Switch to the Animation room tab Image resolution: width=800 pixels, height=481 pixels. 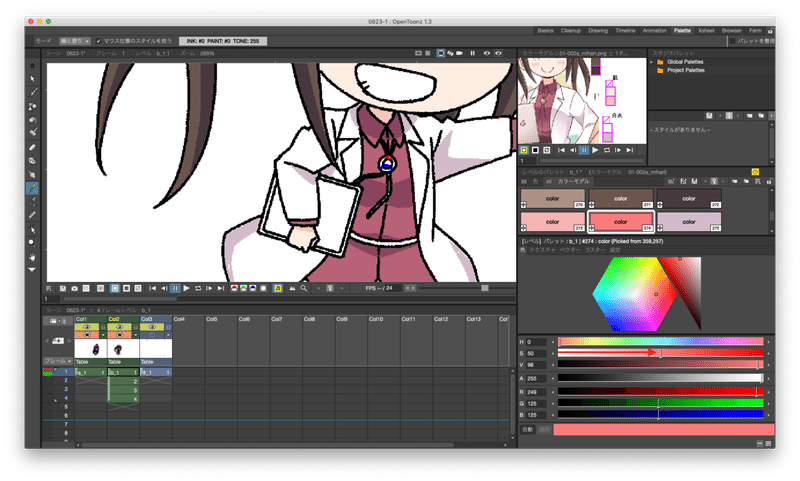[x=654, y=31]
